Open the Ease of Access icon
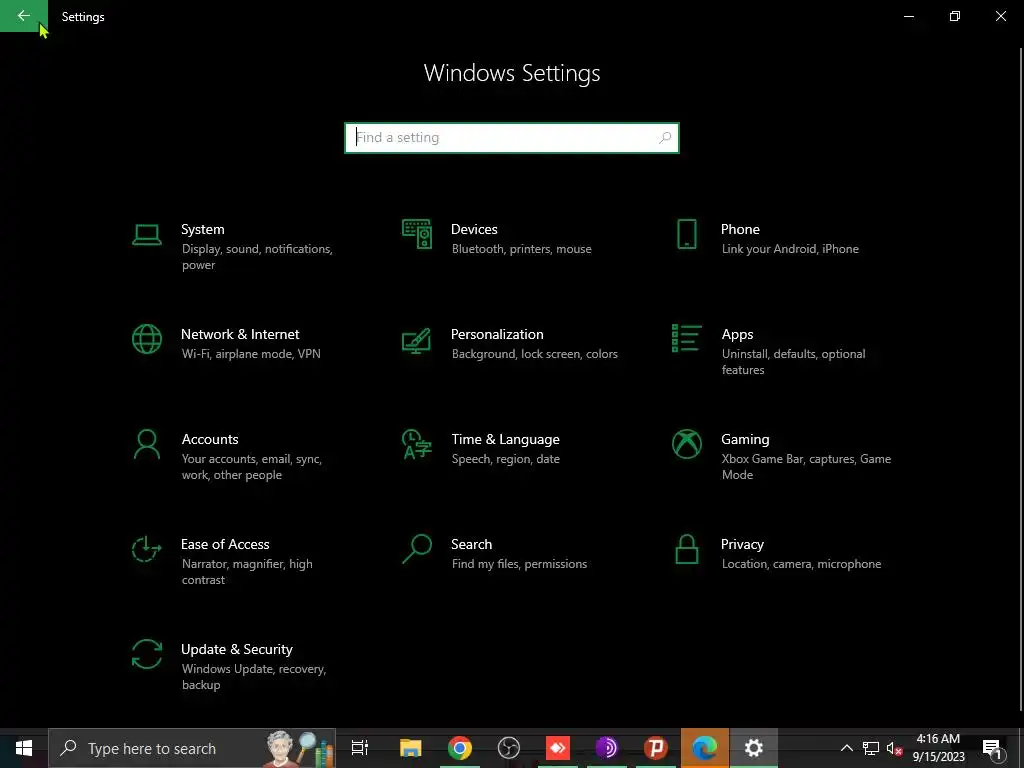 [x=146, y=549]
